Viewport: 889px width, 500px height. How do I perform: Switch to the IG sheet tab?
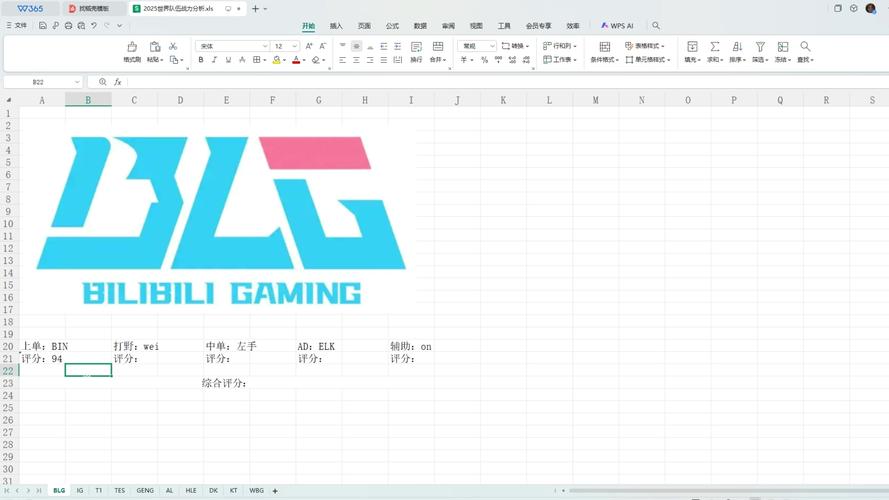80,490
